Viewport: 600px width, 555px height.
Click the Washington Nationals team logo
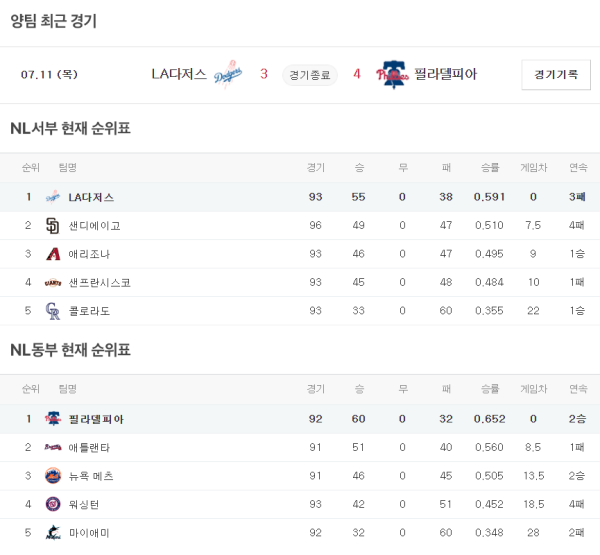click(53, 504)
